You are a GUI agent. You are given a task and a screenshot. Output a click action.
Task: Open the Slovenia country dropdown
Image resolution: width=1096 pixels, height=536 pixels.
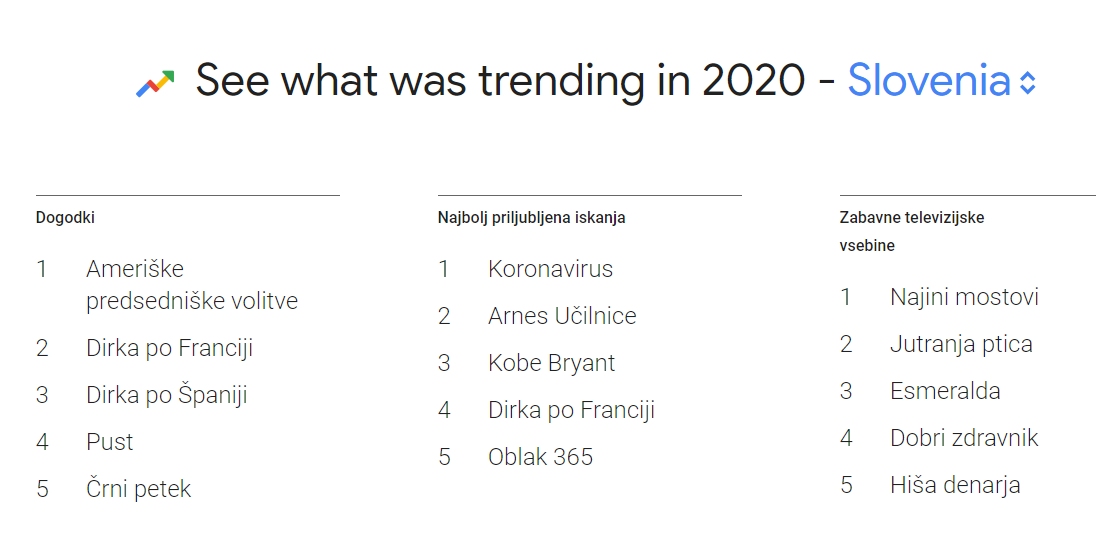[941, 80]
